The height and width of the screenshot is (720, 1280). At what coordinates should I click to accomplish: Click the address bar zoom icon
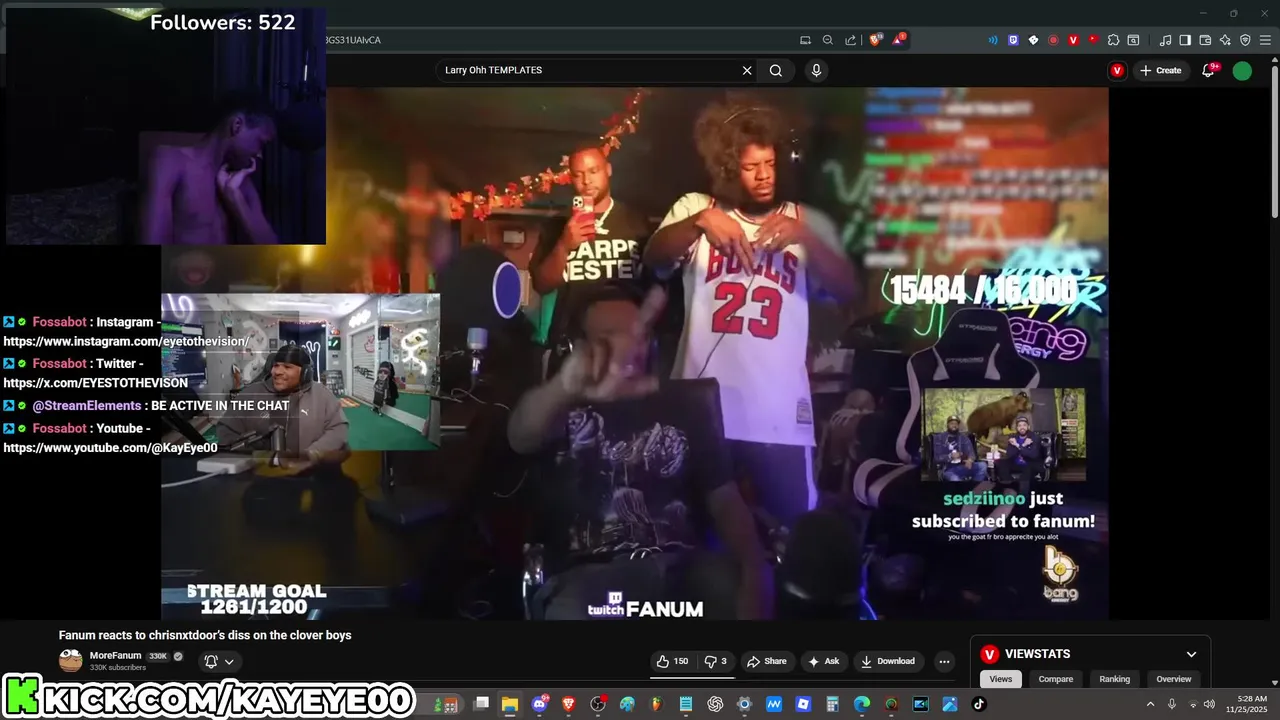828,40
